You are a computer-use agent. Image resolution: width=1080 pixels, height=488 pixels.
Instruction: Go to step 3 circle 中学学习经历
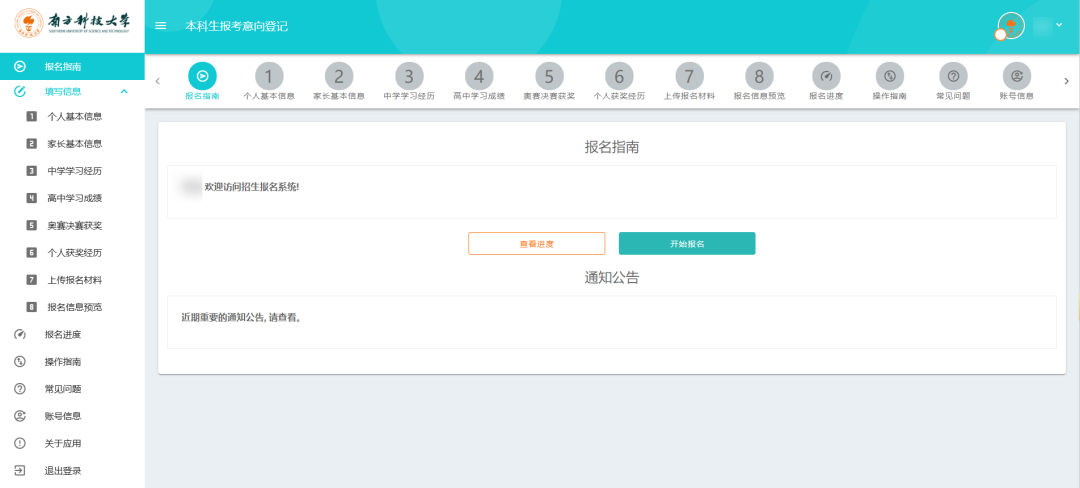409,76
